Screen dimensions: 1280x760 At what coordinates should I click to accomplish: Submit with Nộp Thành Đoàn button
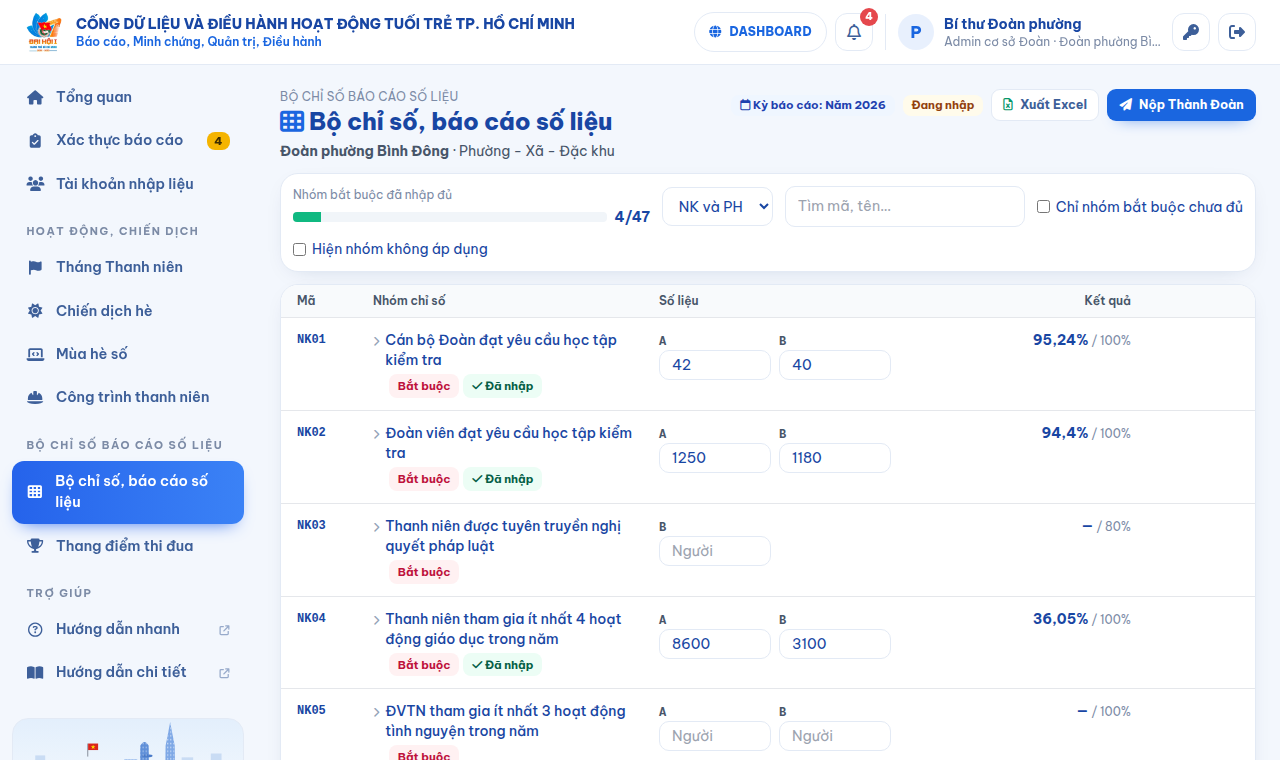point(1181,105)
